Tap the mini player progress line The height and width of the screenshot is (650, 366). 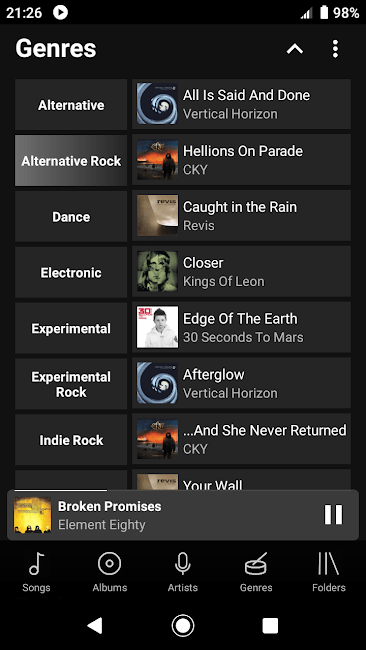point(61,490)
